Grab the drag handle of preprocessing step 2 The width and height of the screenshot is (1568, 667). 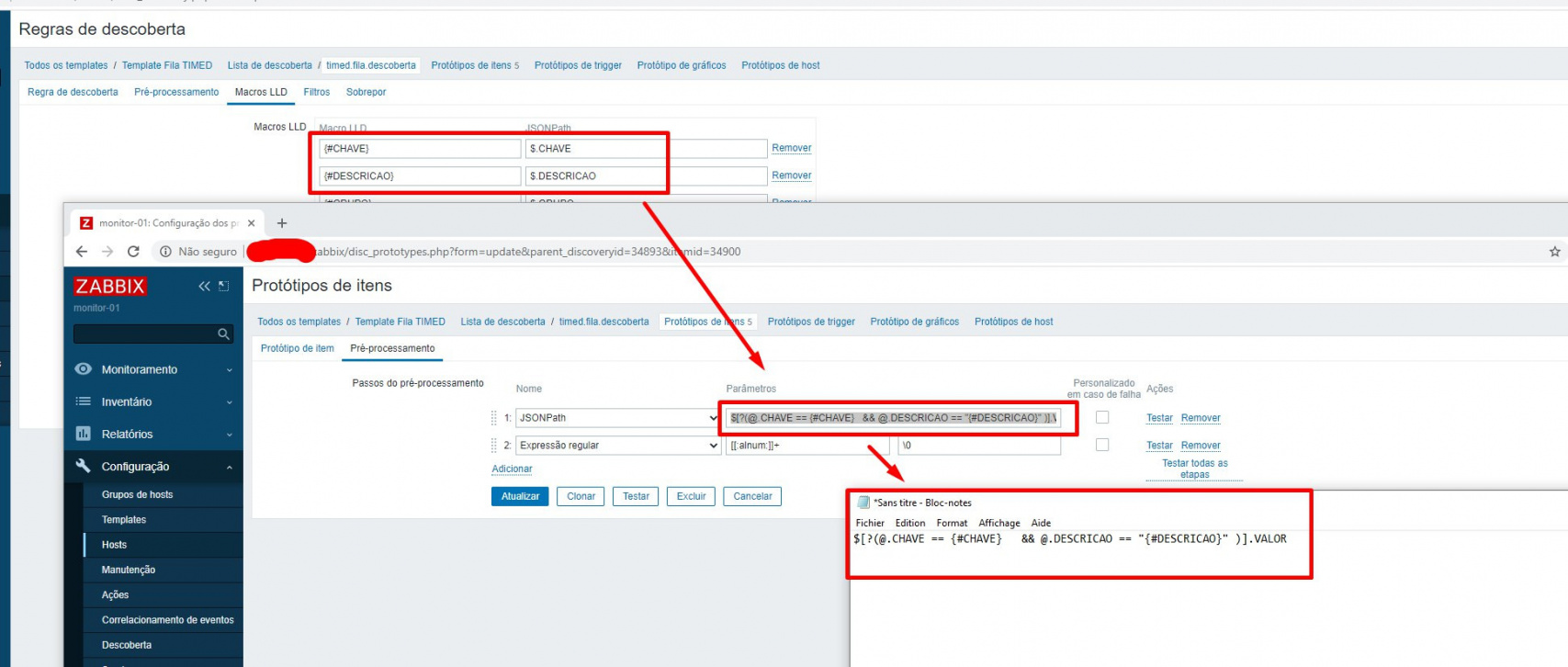(494, 446)
